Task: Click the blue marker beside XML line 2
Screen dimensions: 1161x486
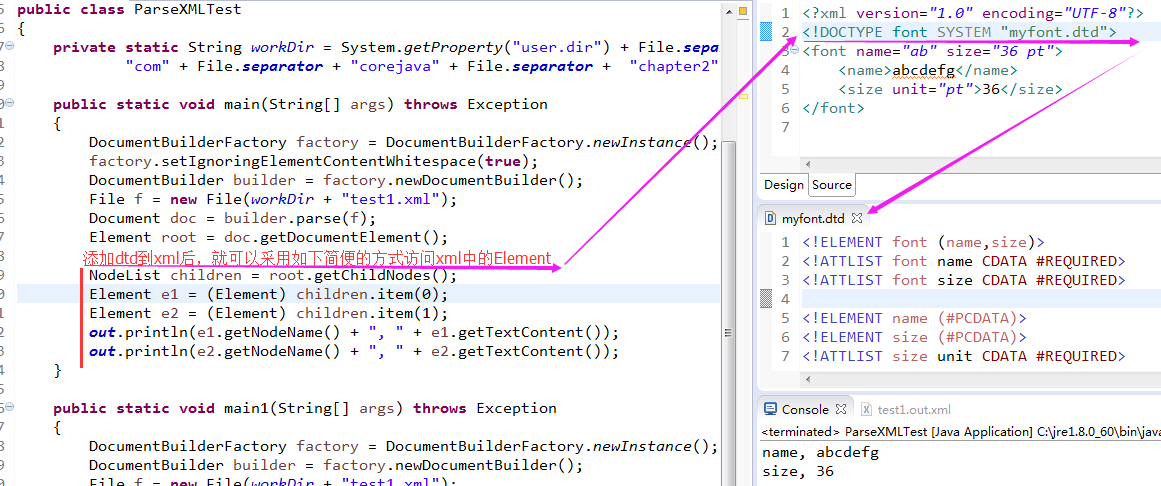Action: [x=766, y=32]
